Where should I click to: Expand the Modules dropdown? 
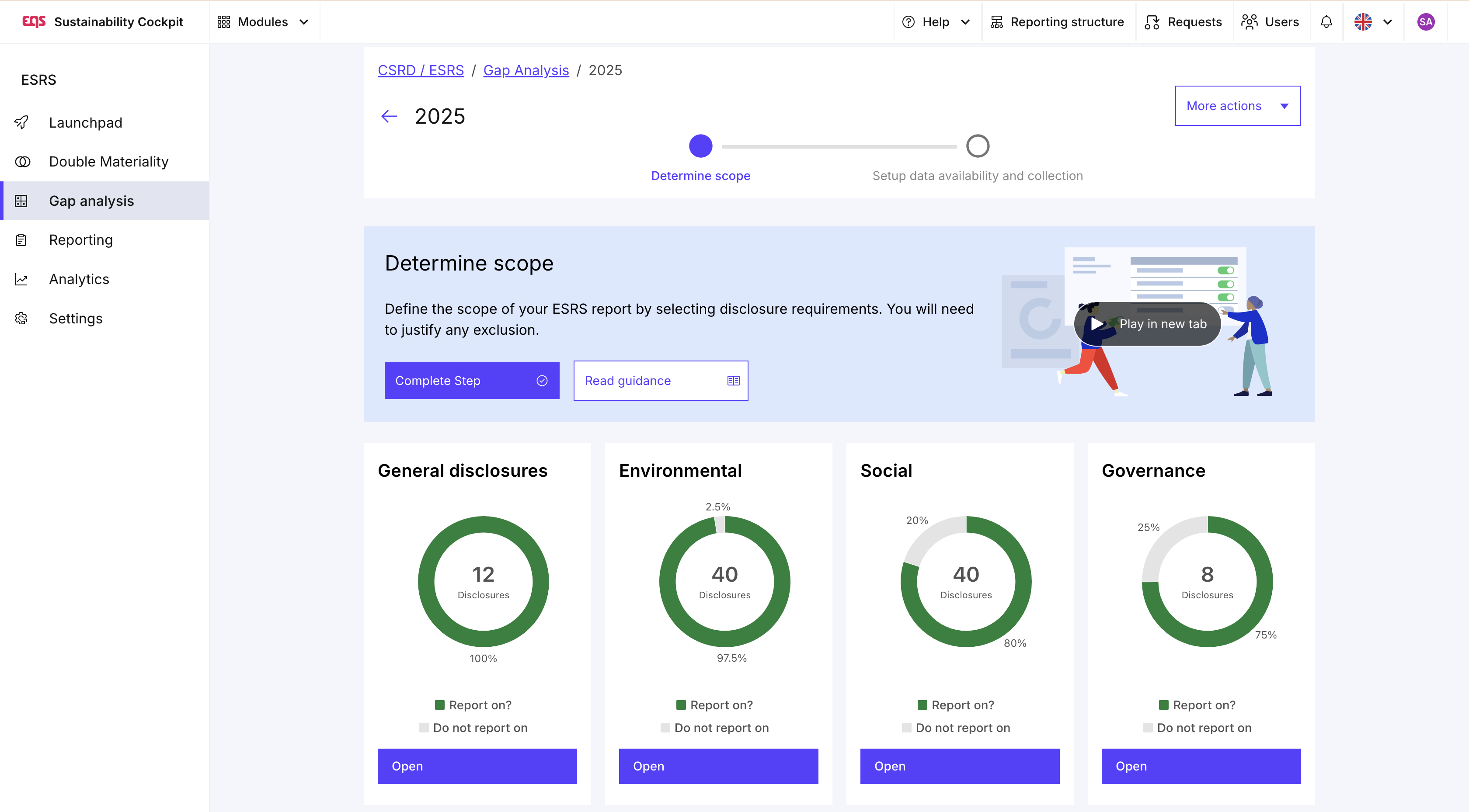click(x=263, y=22)
